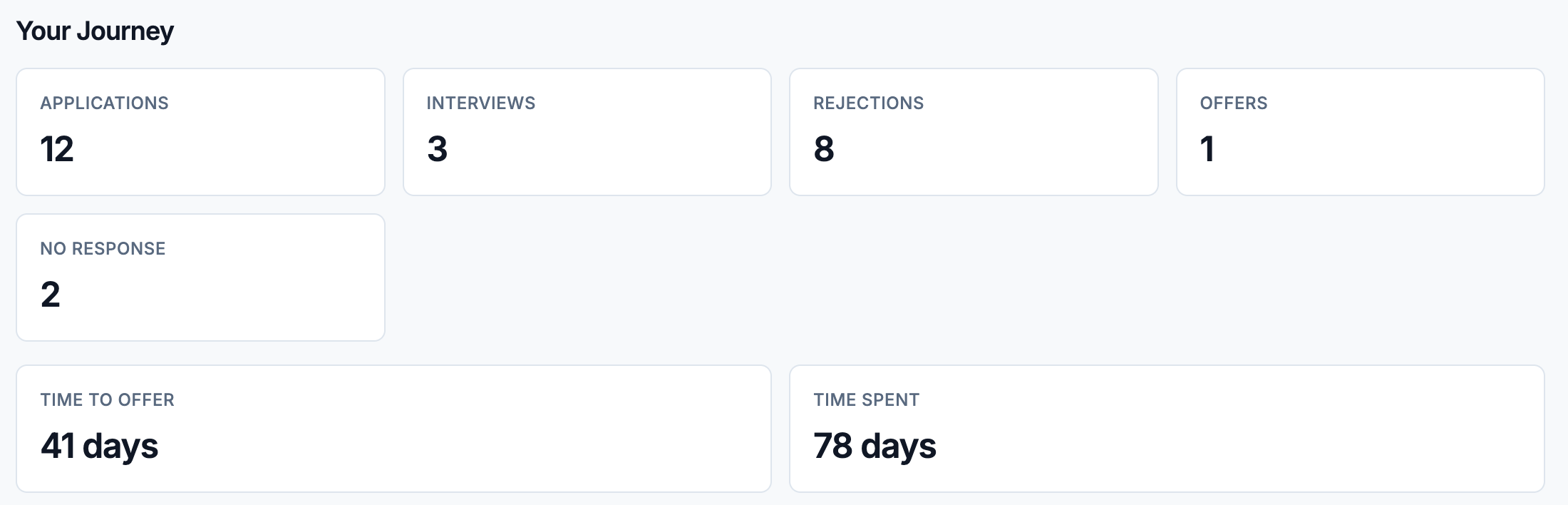
Task: Select the TIME SPENT label
Action: click(867, 400)
